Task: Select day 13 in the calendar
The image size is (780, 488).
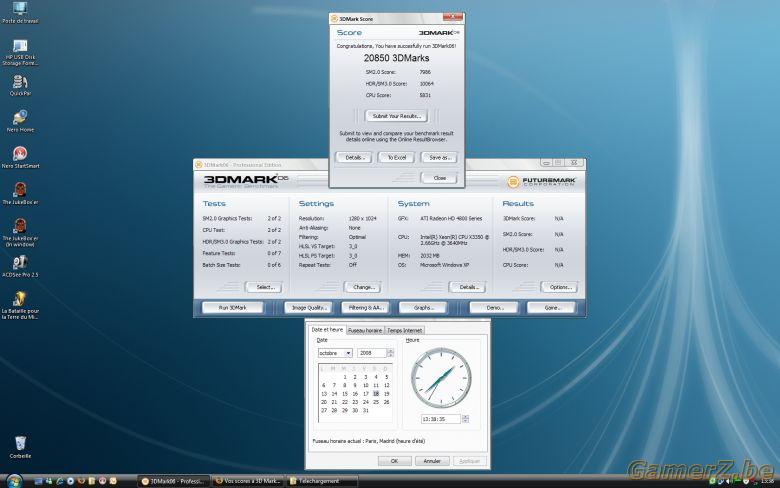Action: (324, 393)
